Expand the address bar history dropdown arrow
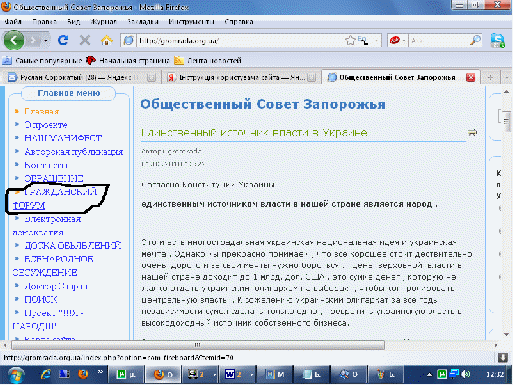Screen dimensions: 513x385 pyautogui.click(x=376, y=41)
